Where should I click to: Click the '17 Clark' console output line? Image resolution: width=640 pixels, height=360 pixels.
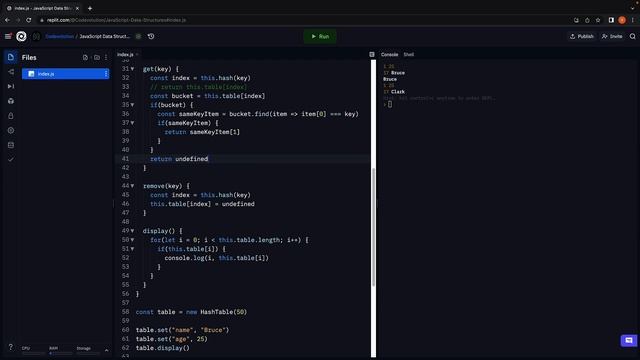pos(394,92)
